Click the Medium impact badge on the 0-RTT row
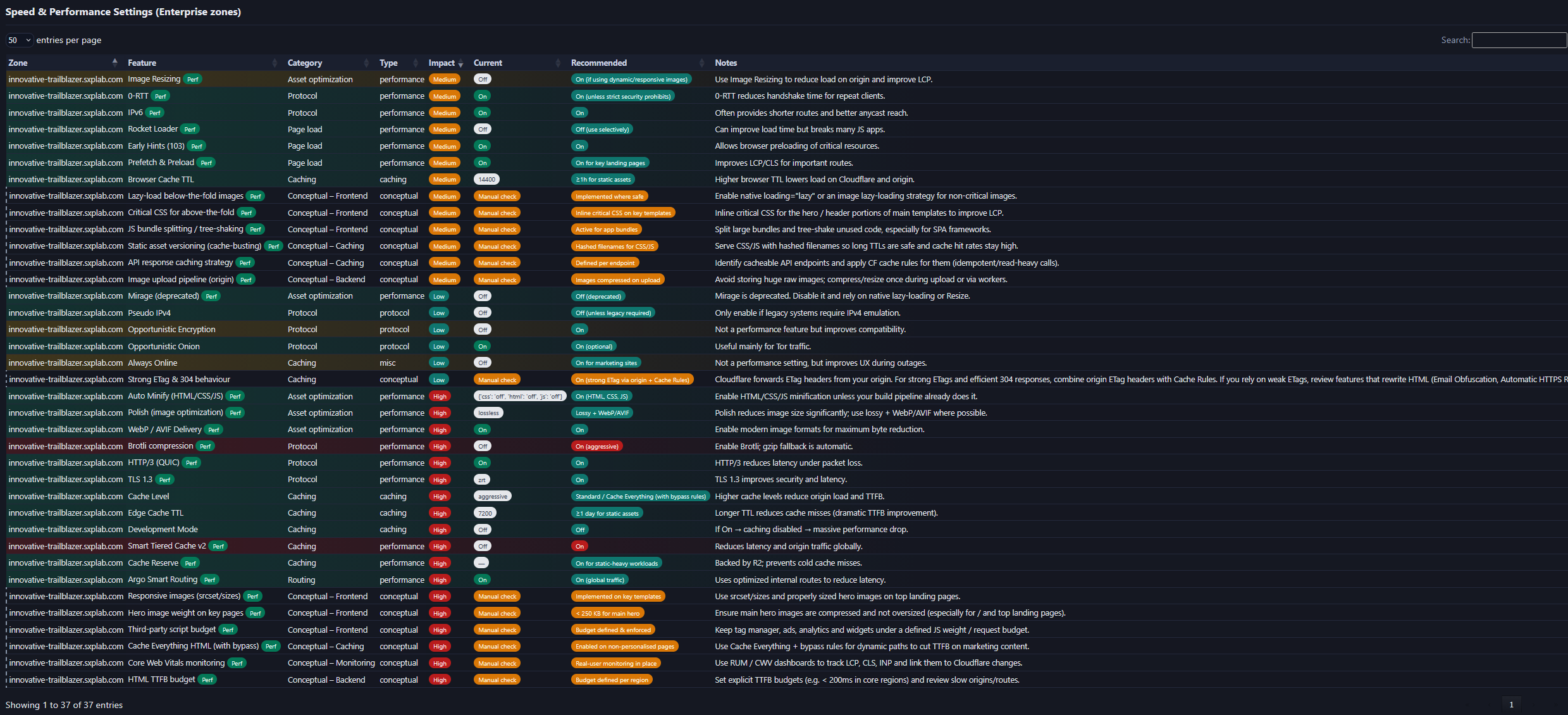Viewport: 1568px width, 715px height. coord(445,96)
